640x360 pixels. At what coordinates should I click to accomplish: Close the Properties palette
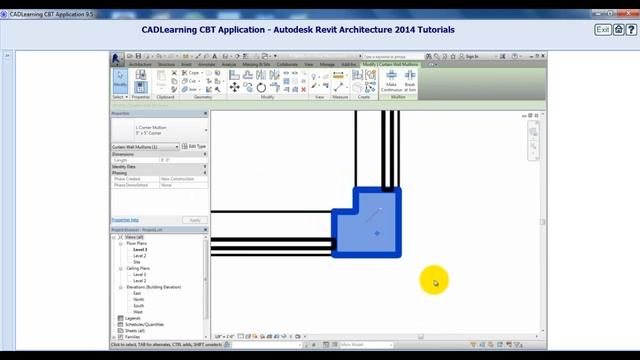[x=205, y=113]
